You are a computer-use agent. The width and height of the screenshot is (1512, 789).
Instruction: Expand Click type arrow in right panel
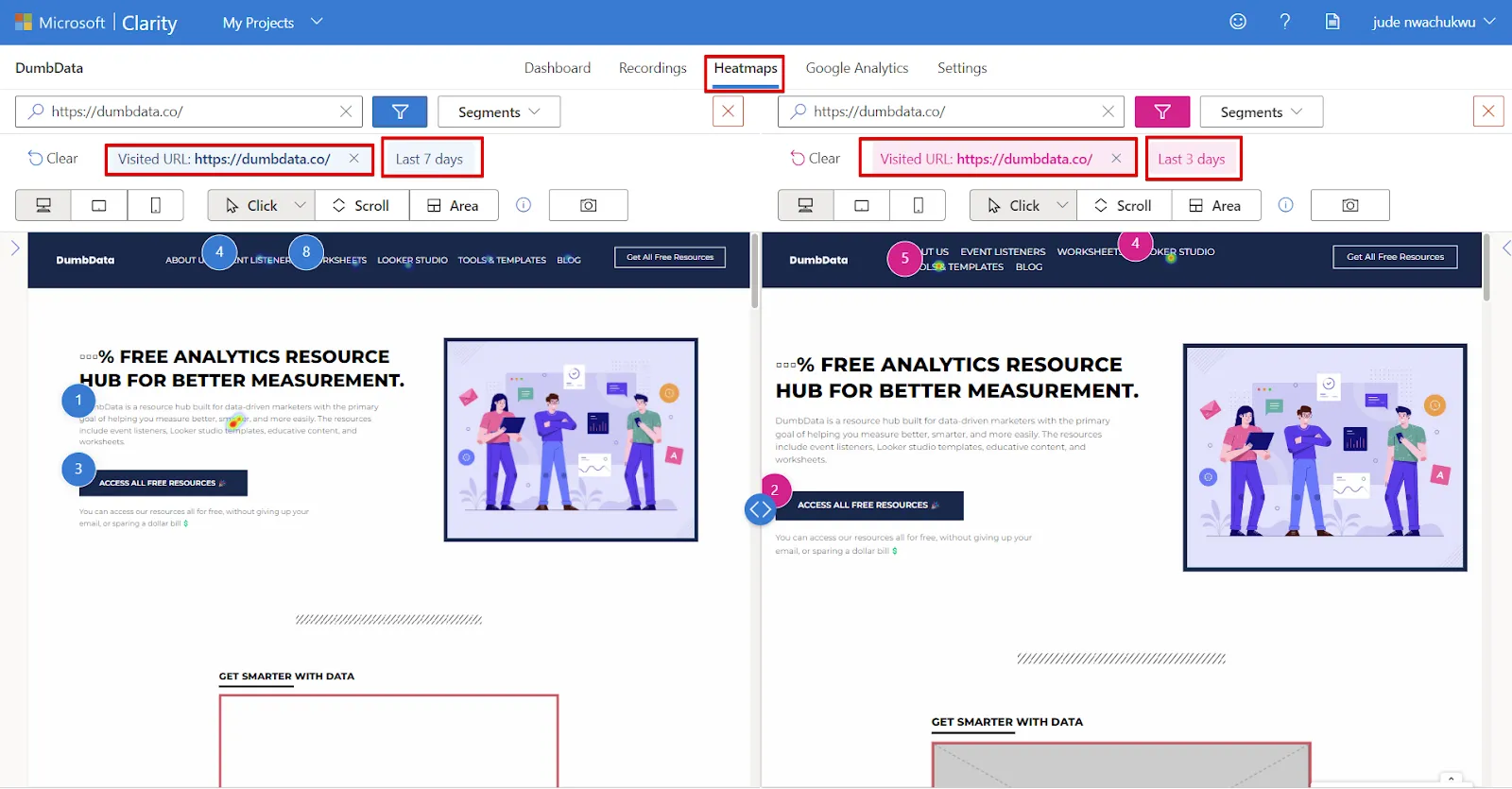click(1062, 205)
